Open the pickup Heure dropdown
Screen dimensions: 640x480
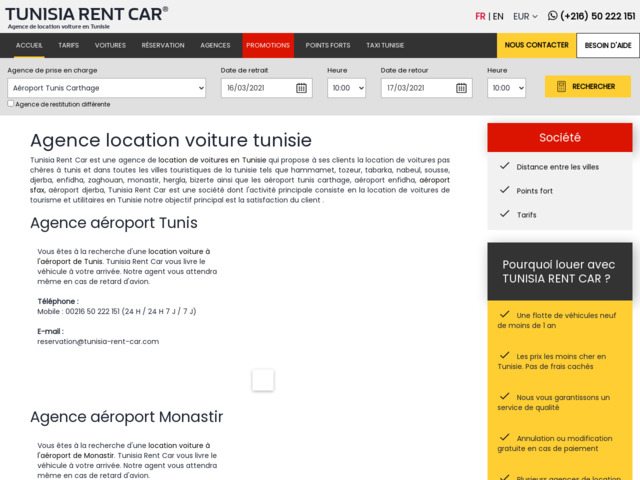coord(346,88)
